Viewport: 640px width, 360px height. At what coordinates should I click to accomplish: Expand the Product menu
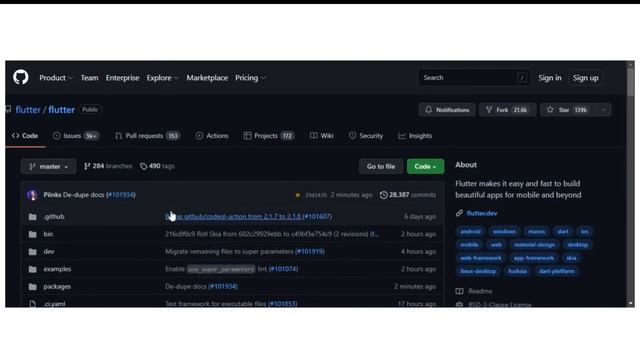pyautogui.click(x=56, y=78)
